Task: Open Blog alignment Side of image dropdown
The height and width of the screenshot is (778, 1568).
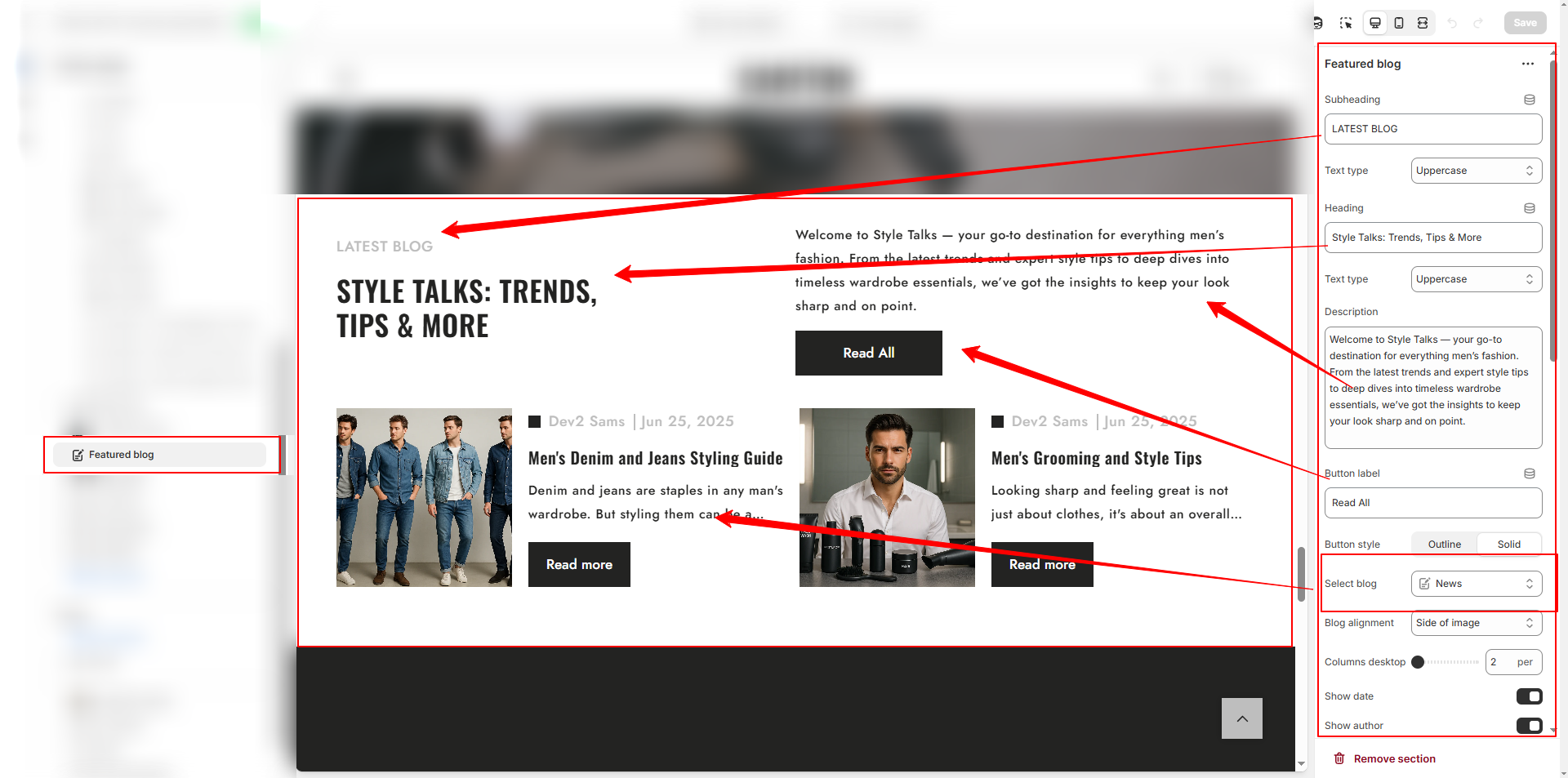Action: tap(1477, 623)
